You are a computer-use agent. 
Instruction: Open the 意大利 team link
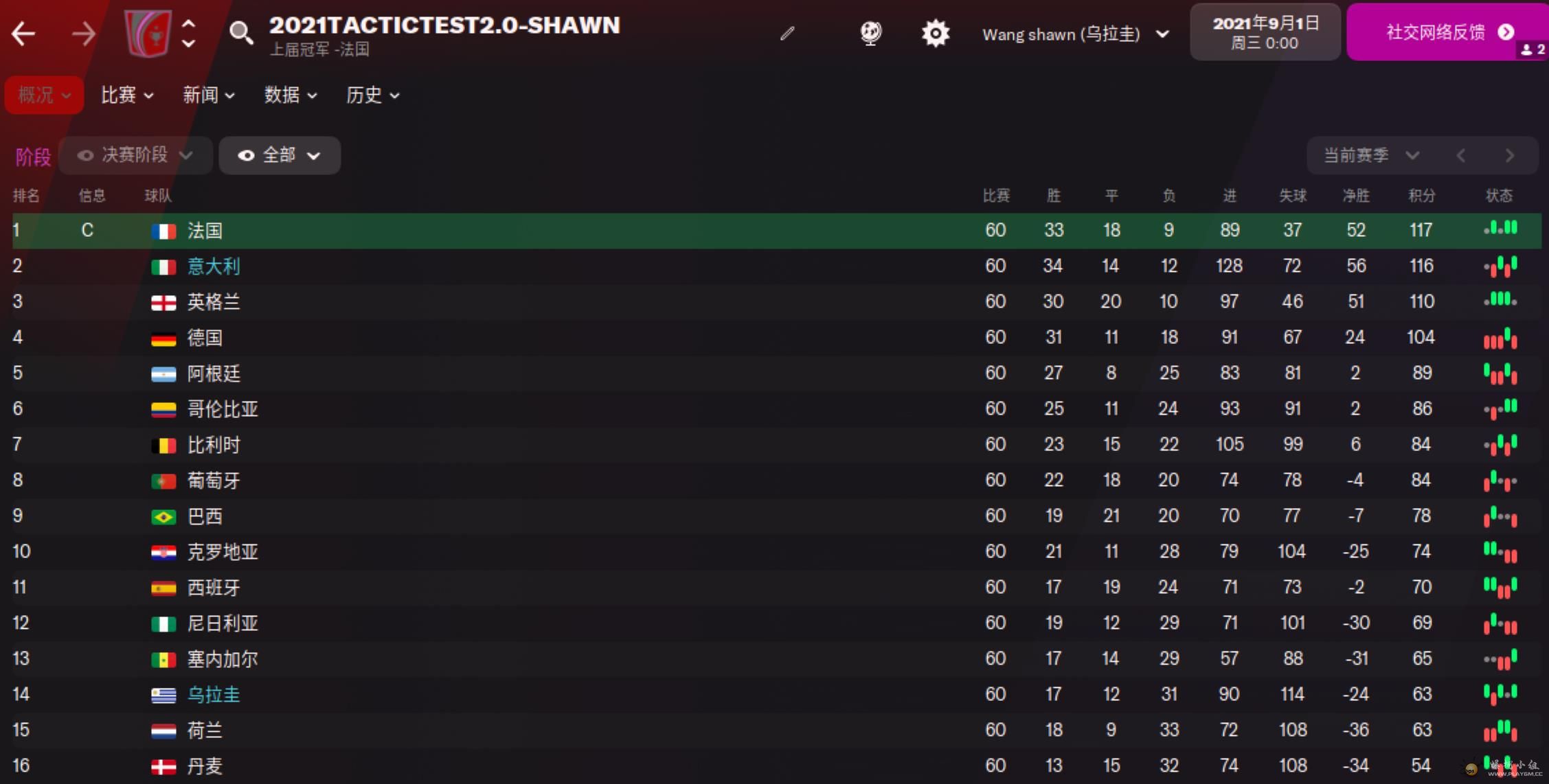pos(214,266)
